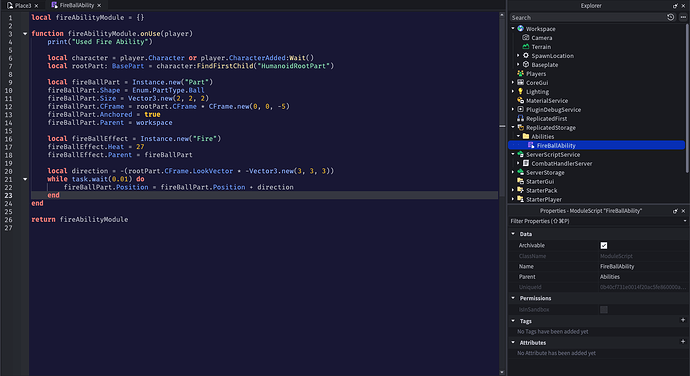Expand the Lighting tree node
Viewport: 690px width, 376px height.
coord(513,92)
